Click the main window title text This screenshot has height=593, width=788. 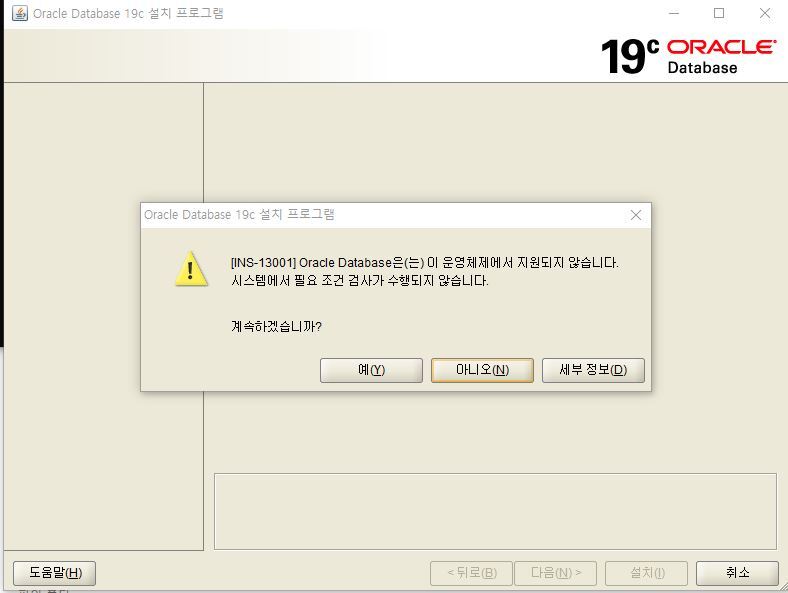pos(128,14)
